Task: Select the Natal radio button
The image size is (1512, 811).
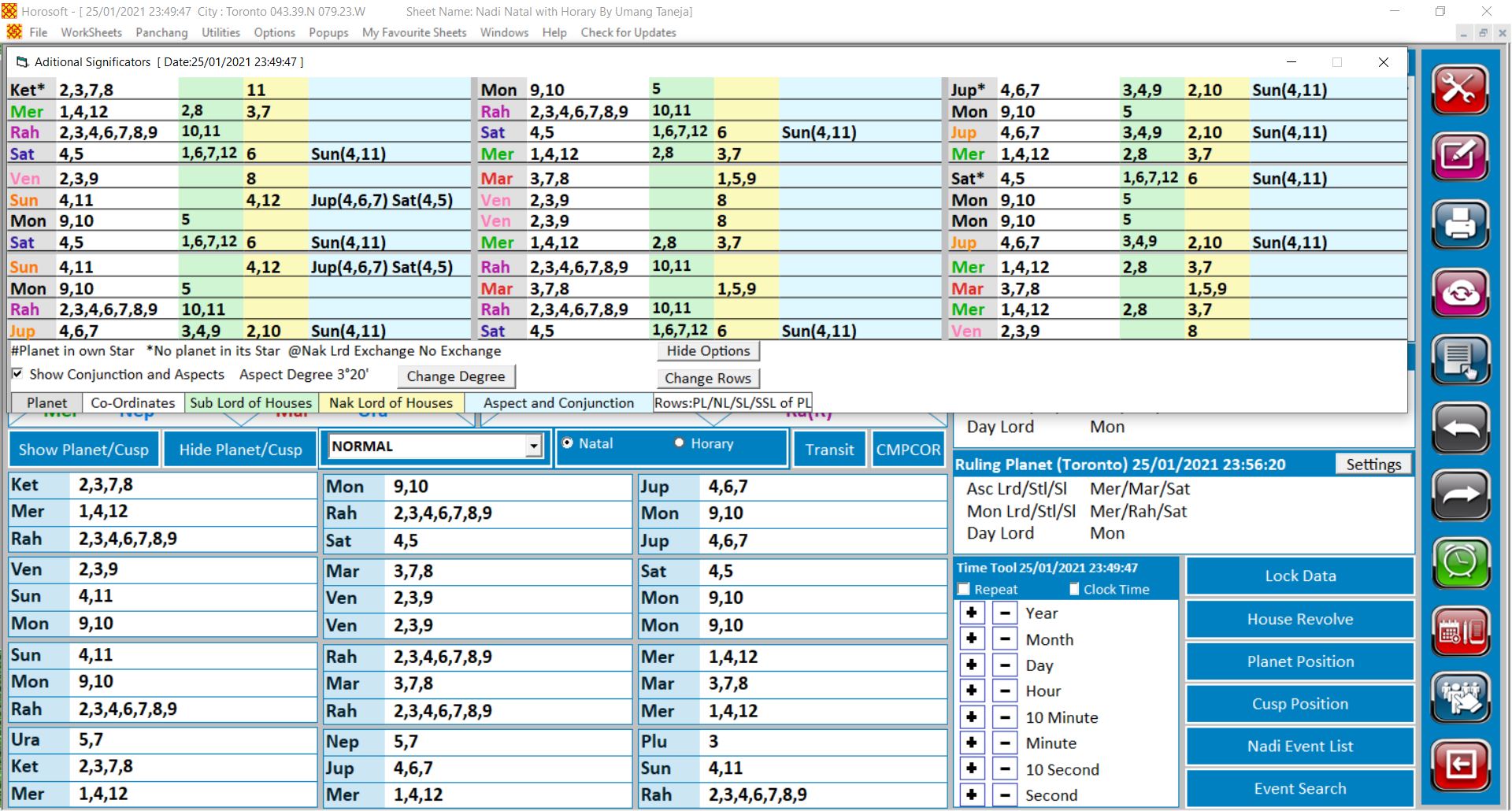Action: (567, 443)
